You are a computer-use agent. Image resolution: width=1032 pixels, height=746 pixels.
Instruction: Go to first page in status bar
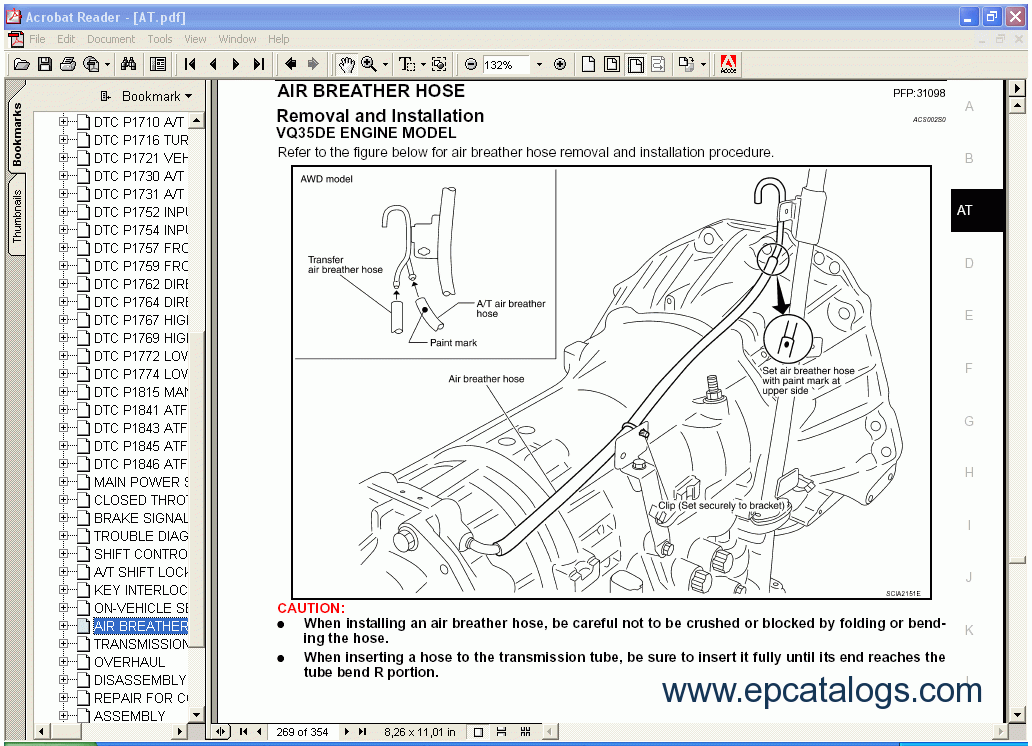point(244,732)
